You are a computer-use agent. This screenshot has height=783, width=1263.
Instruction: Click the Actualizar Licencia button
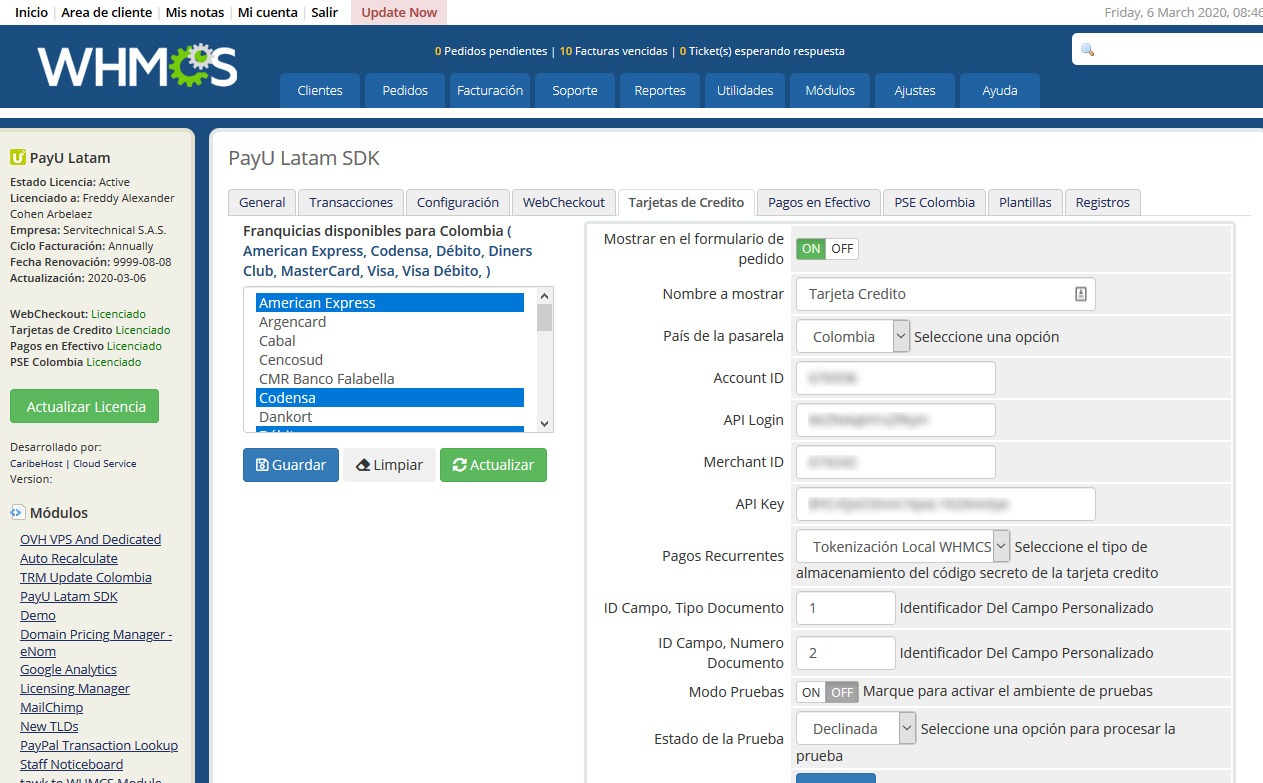pos(85,406)
